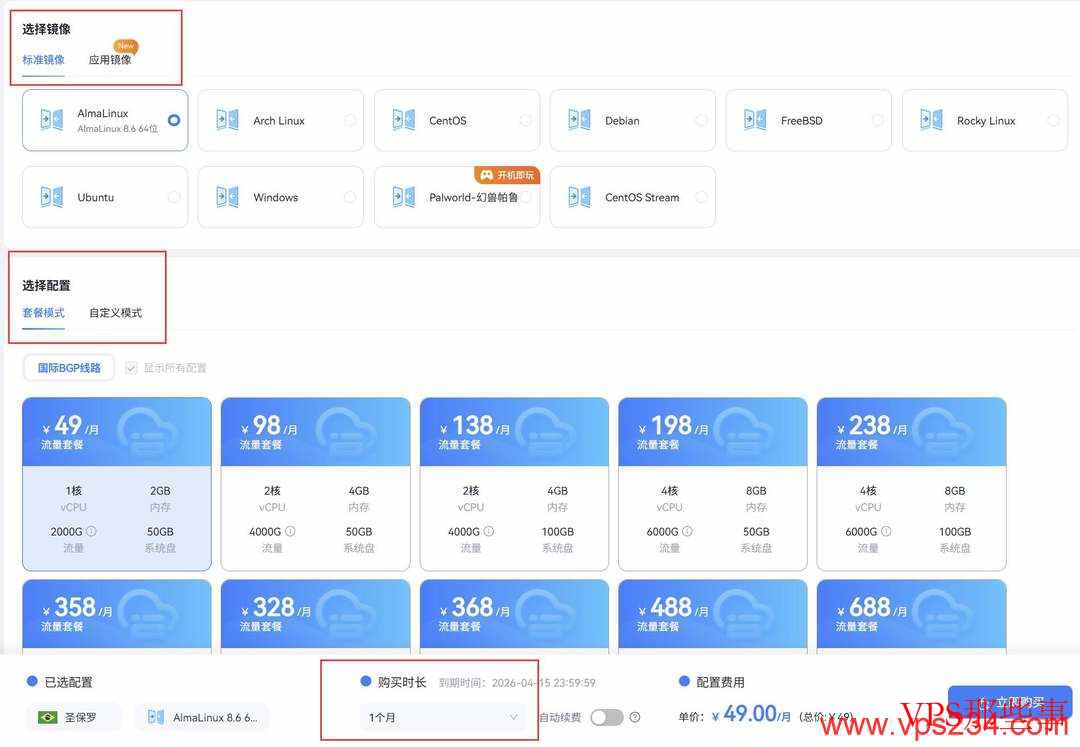The height and width of the screenshot is (747, 1080).
Task: Click the Rocky Linux image icon
Action: (x=931, y=120)
